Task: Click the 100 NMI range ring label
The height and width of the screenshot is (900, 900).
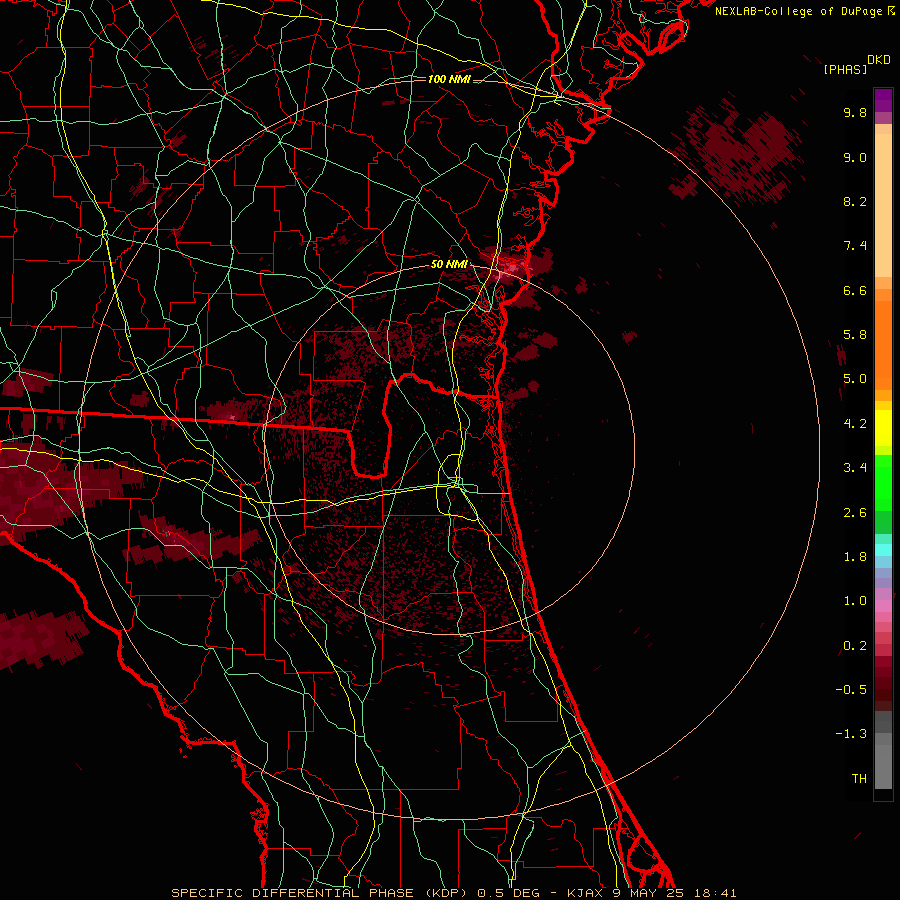Action: [449, 79]
